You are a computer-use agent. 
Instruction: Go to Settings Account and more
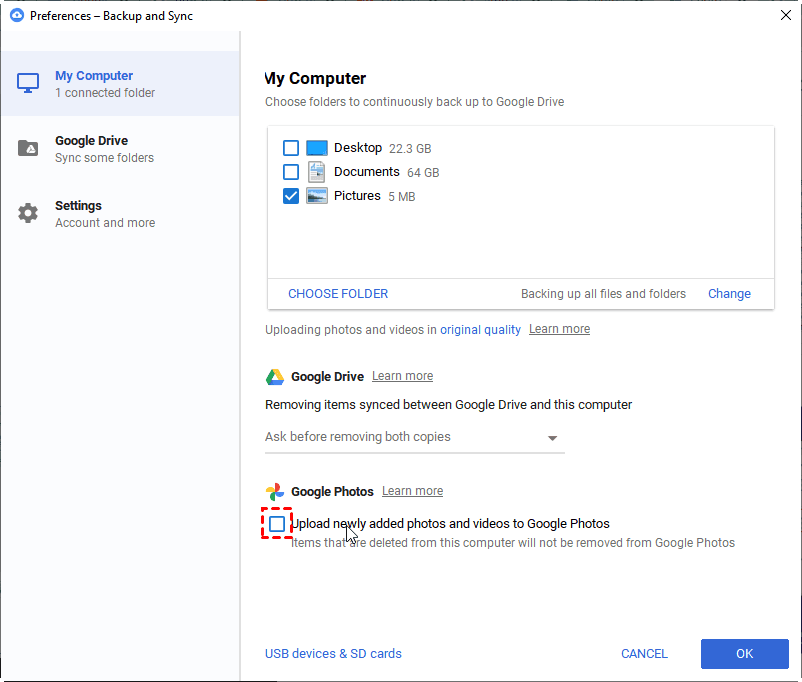[x=121, y=213]
